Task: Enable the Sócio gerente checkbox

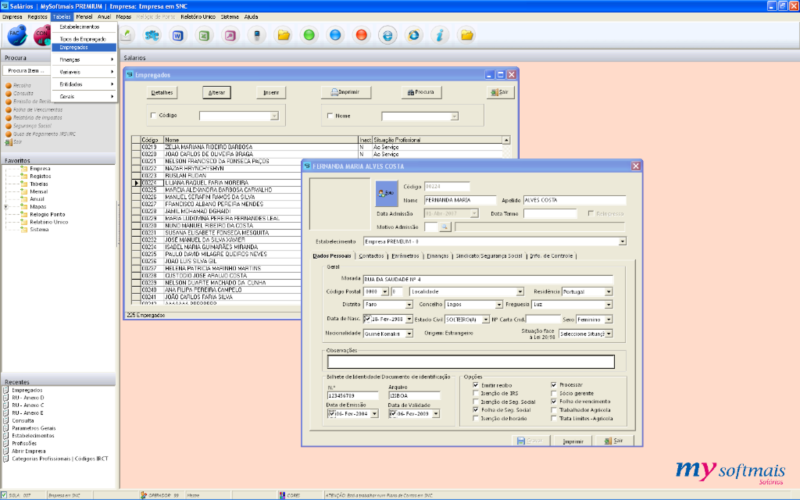Action: click(x=554, y=393)
